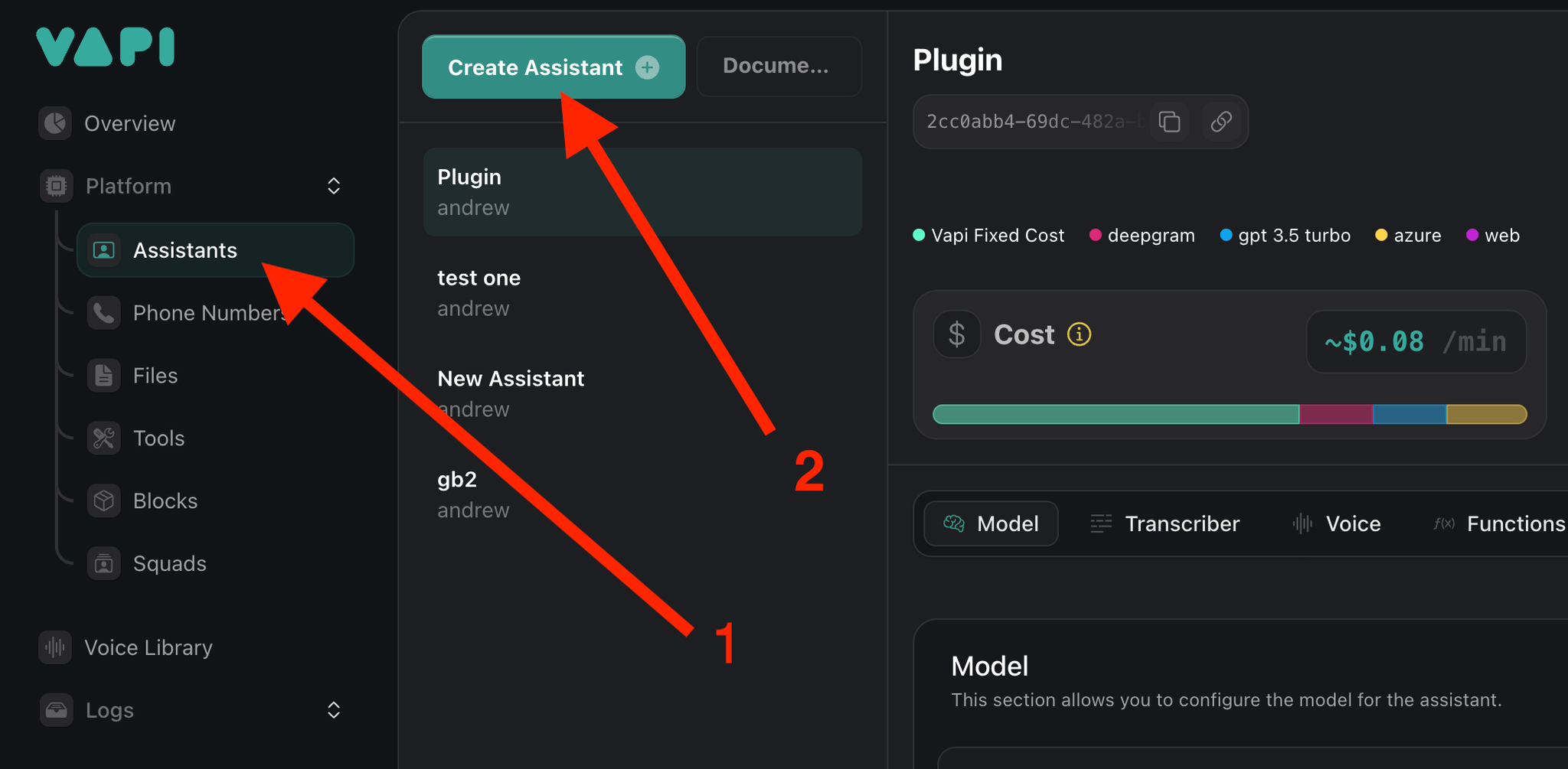This screenshot has height=769, width=1568.
Task: Click the dollar sign Cost icon
Action: (957, 334)
